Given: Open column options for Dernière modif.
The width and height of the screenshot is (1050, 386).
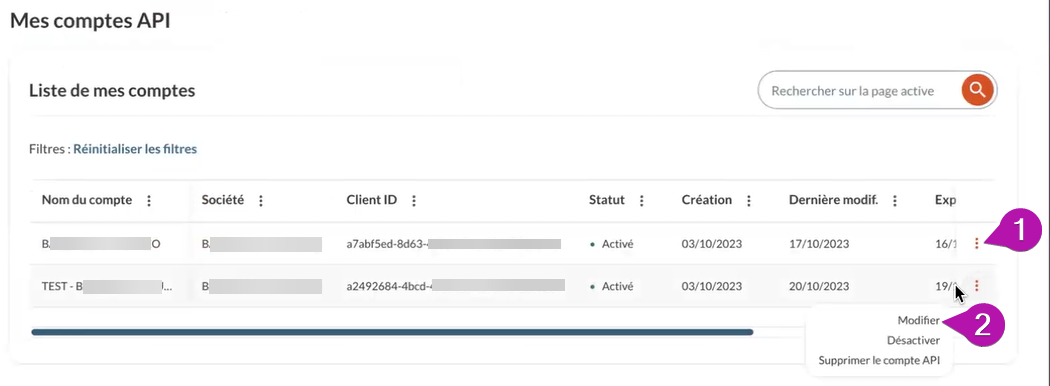Looking at the screenshot, I should (x=895, y=200).
